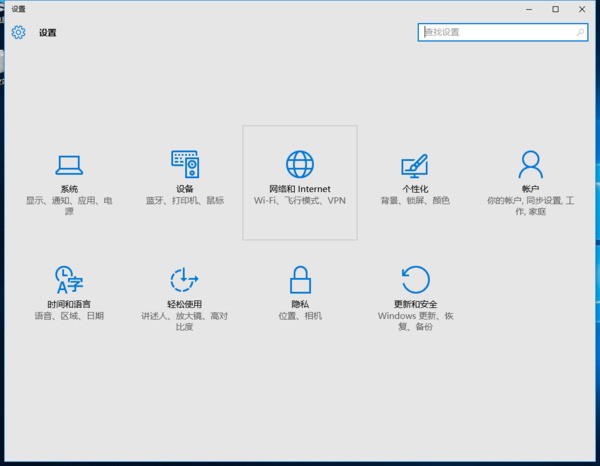Click the 帐户 label text
Viewport: 600px width, 466px height.
pyautogui.click(x=530, y=189)
